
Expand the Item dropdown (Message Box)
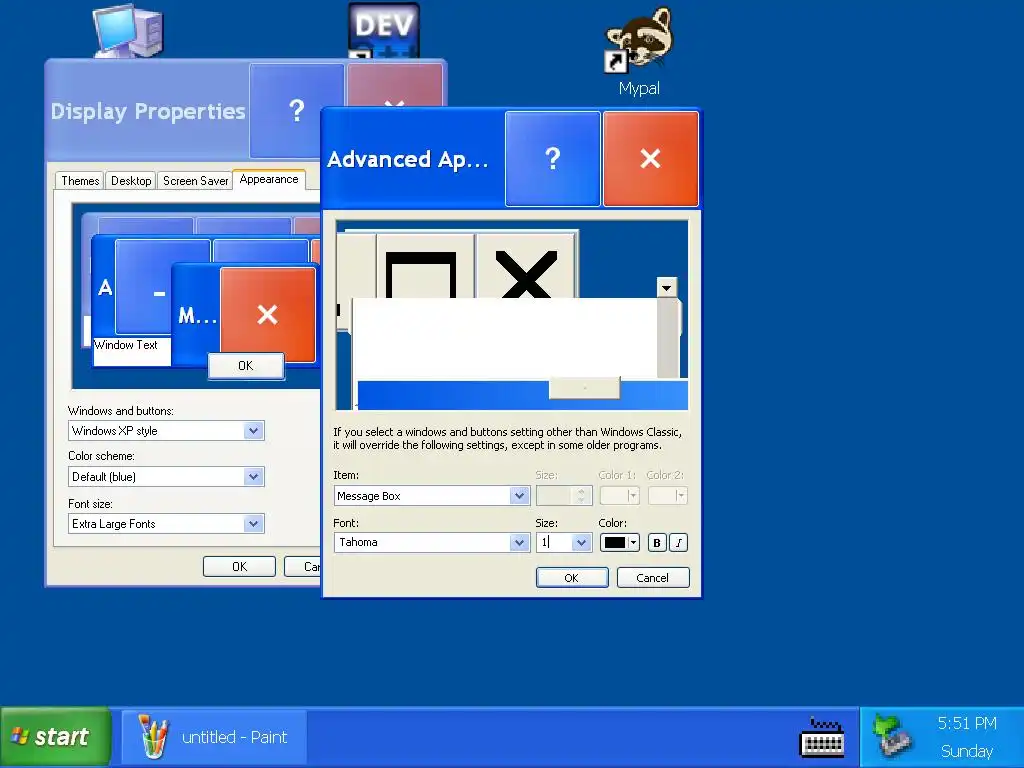point(519,496)
